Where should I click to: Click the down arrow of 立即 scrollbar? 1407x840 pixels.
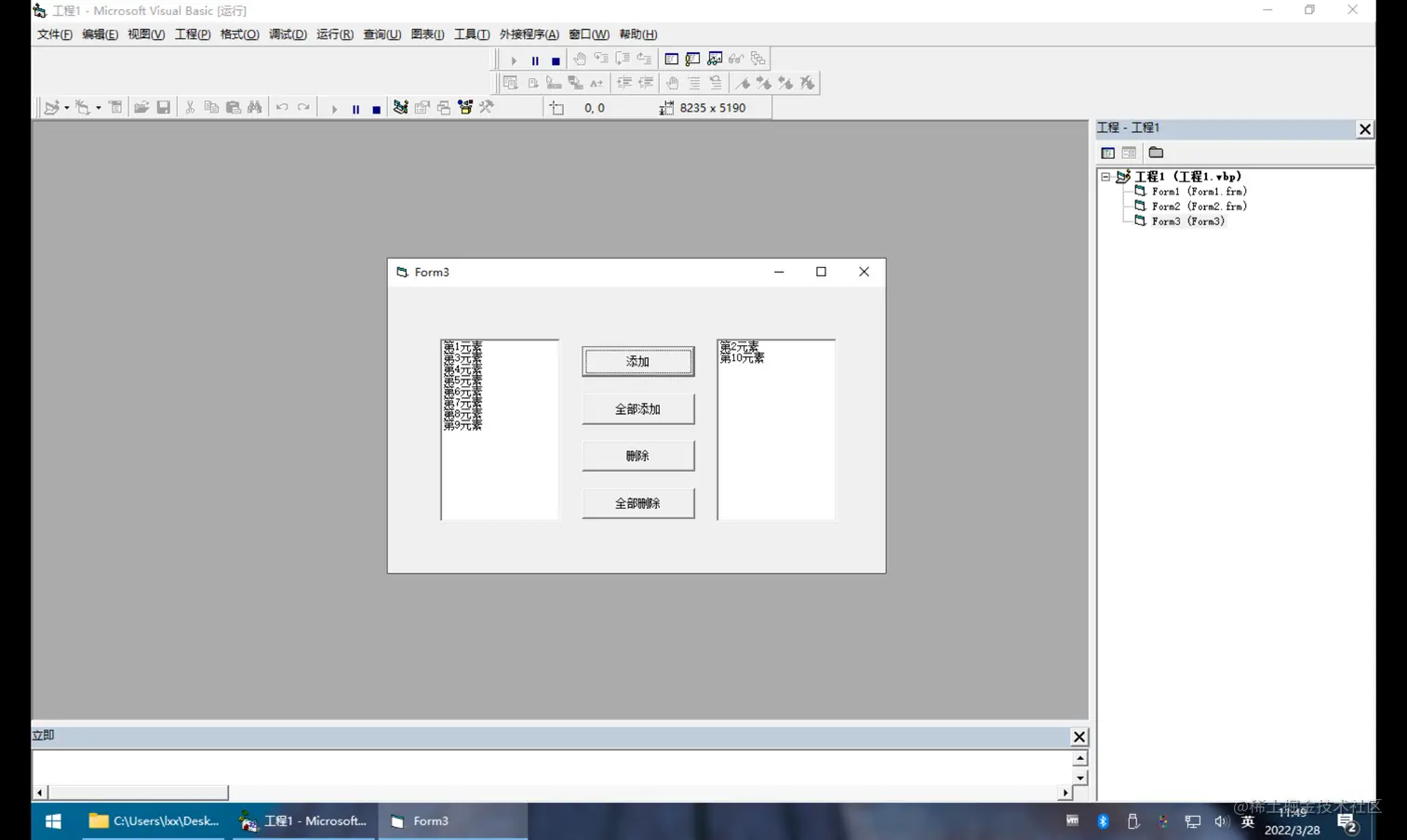click(x=1080, y=778)
